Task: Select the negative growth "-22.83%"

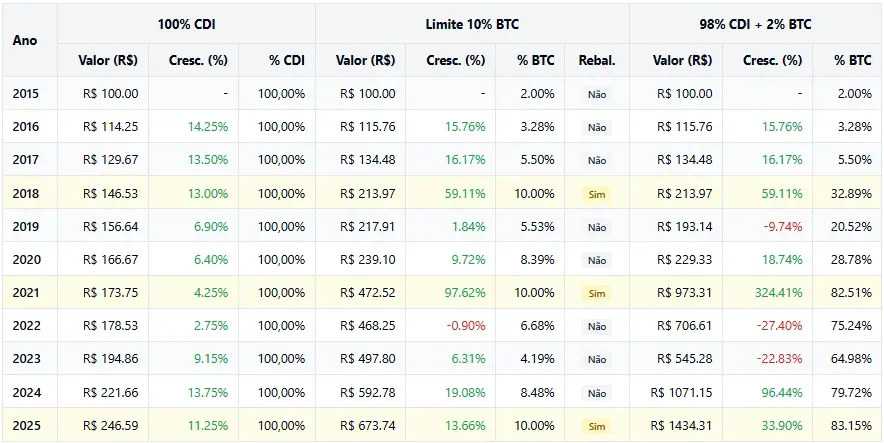Action: [x=780, y=359]
